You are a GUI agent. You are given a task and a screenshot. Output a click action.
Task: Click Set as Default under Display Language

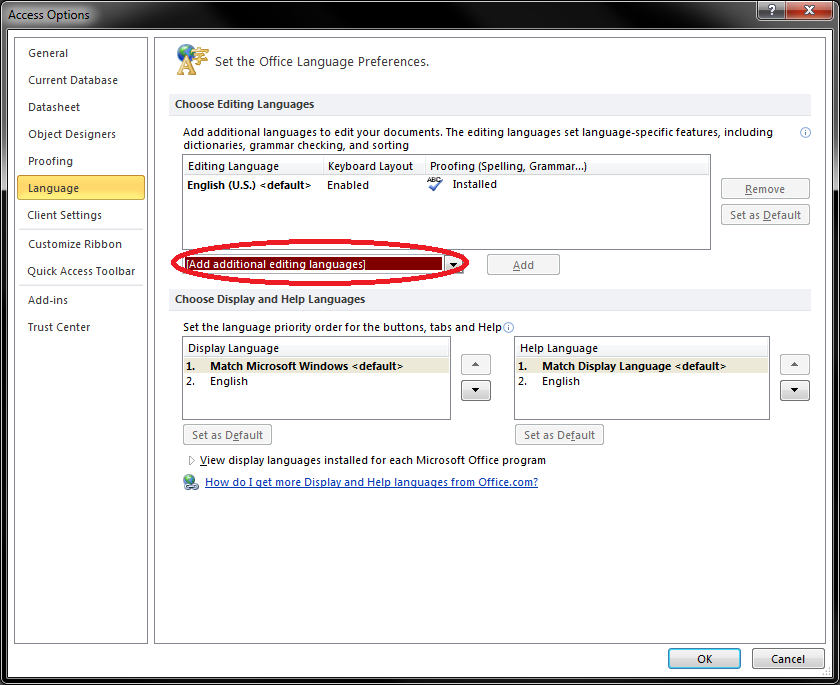point(227,435)
